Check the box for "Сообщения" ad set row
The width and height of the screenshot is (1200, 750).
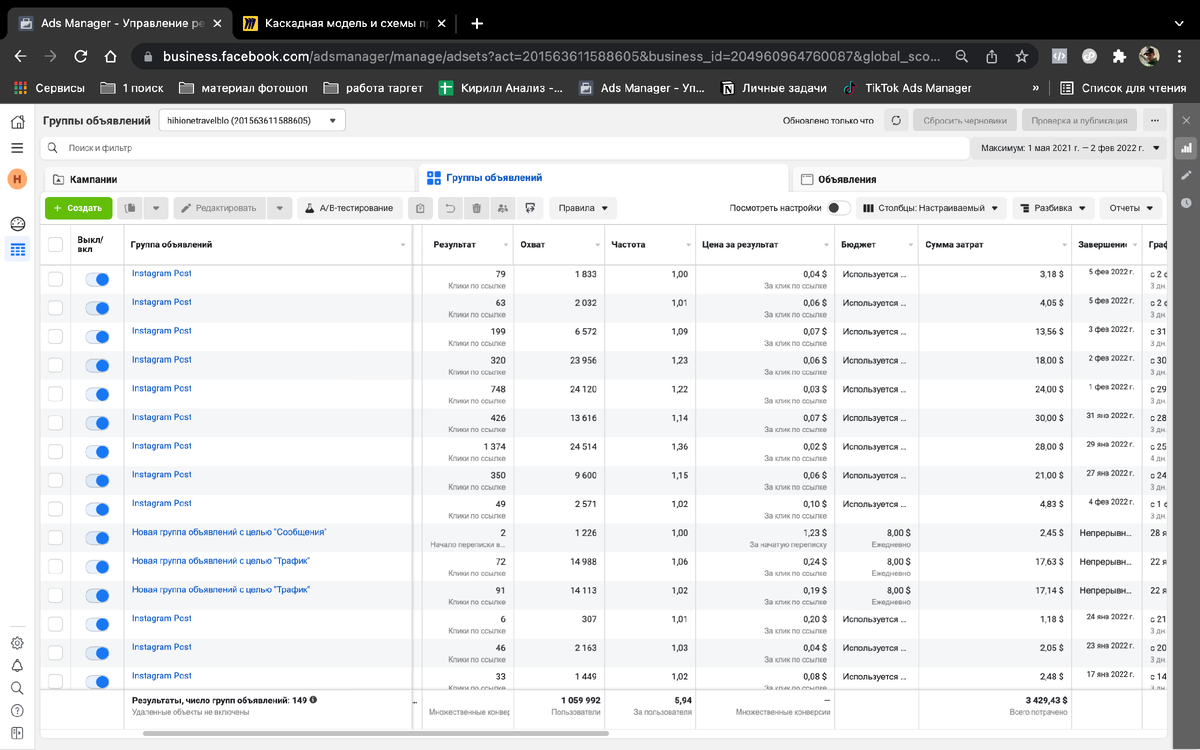point(56,539)
